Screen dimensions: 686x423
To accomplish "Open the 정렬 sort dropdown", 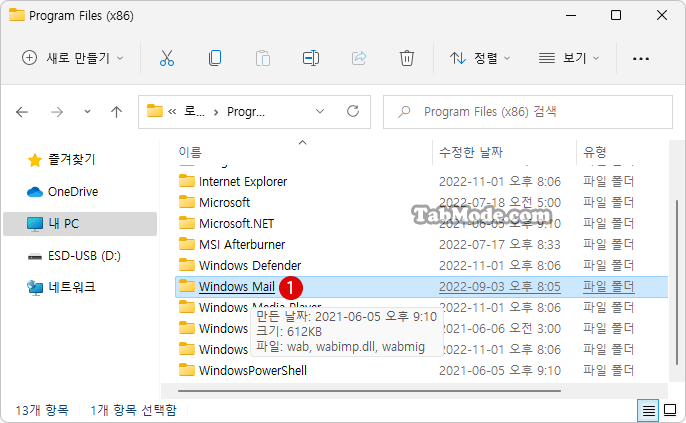I will (x=480, y=58).
